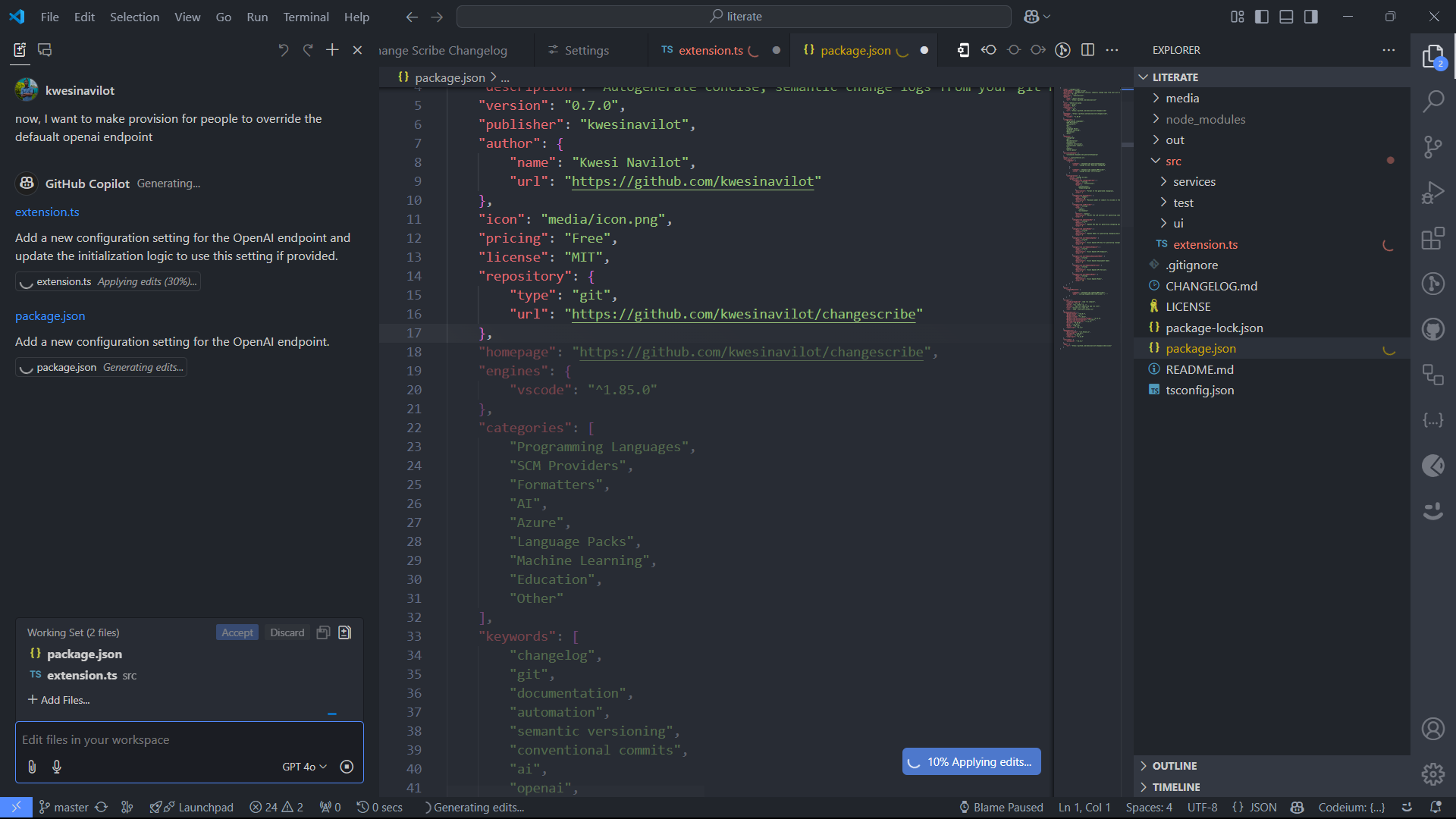This screenshot has height=819, width=1456.
Task: Click Discard in the Working Set
Action: tap(287, 632)
